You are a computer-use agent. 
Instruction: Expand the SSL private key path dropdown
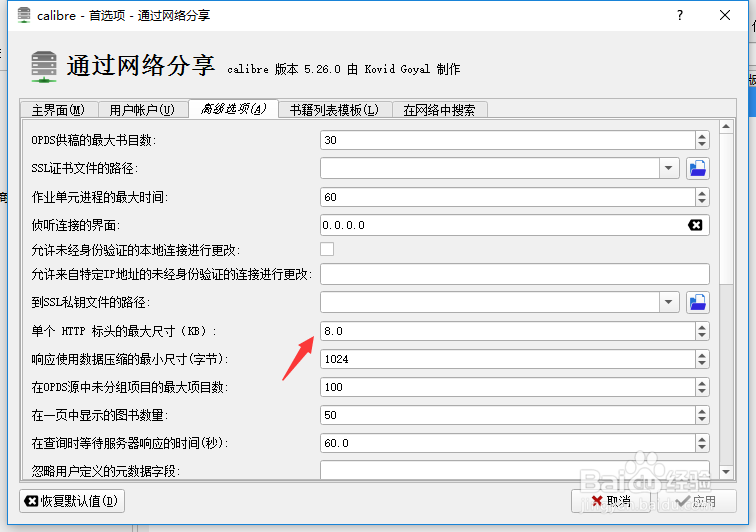(669, 302)
